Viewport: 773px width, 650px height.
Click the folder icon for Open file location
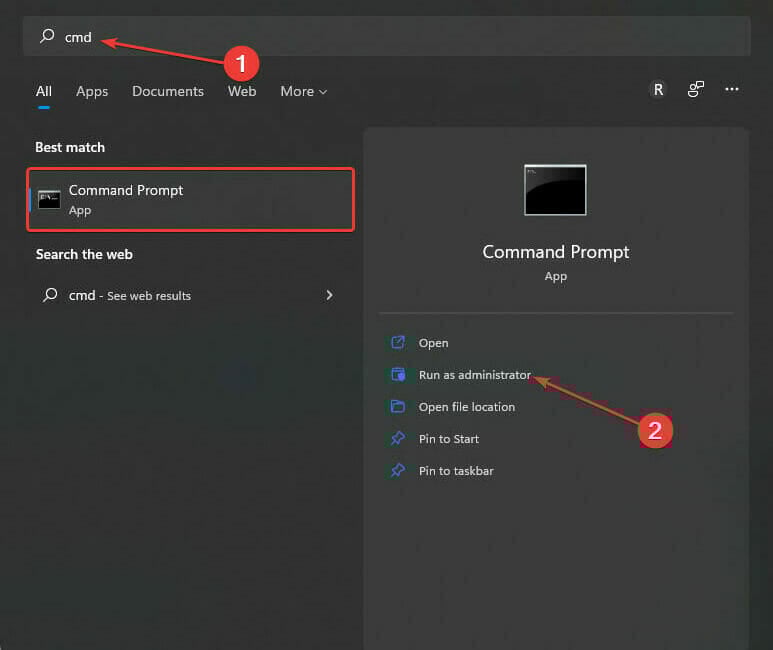[398, 407]
